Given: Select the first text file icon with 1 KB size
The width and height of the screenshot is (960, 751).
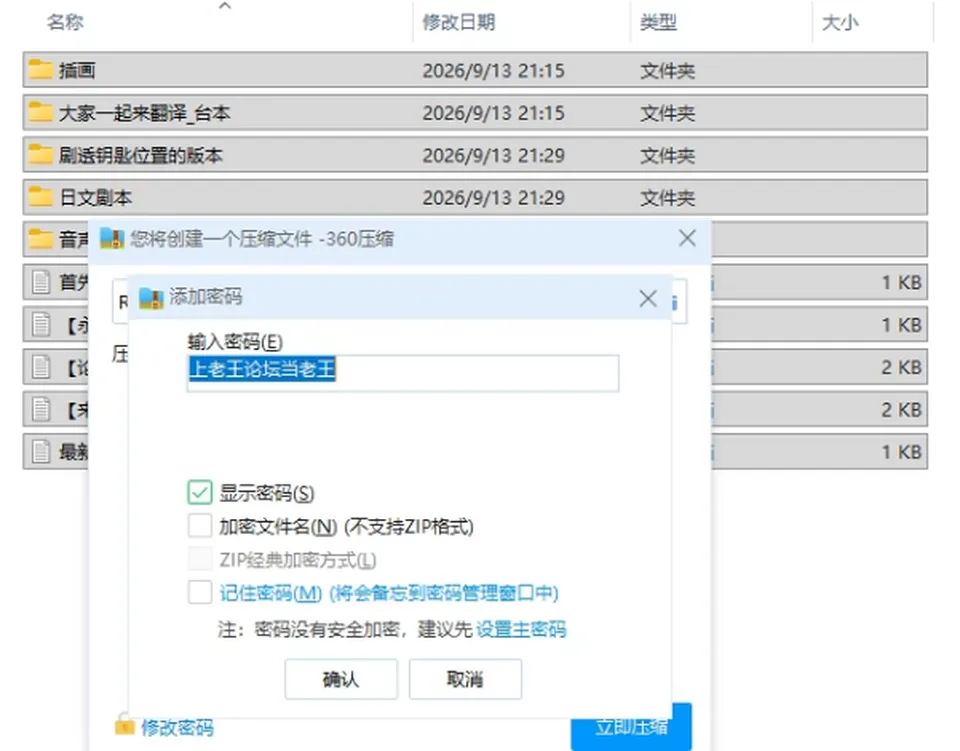Looking at the screenshot, I should [x=41, y=282].
